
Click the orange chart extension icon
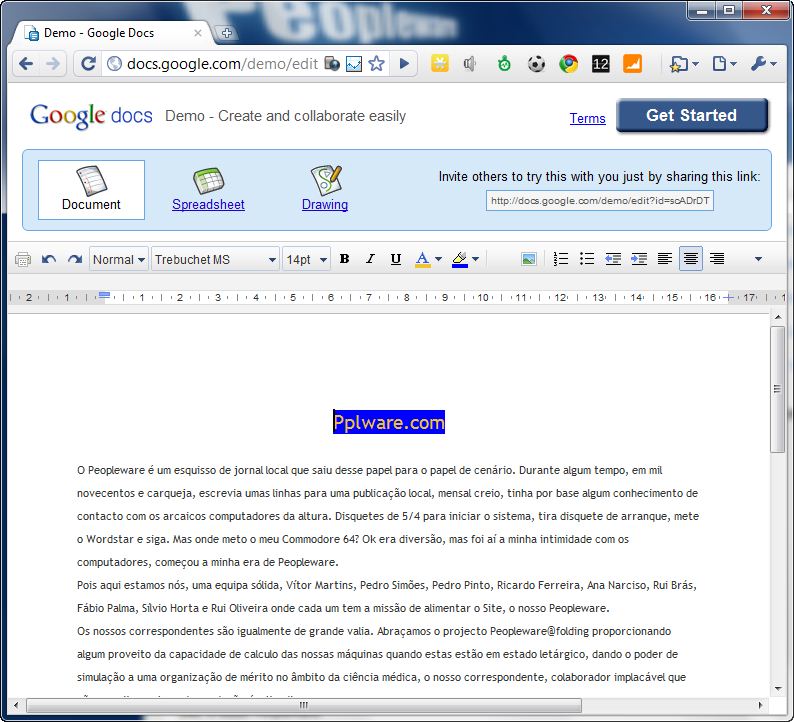coord(632,64)
